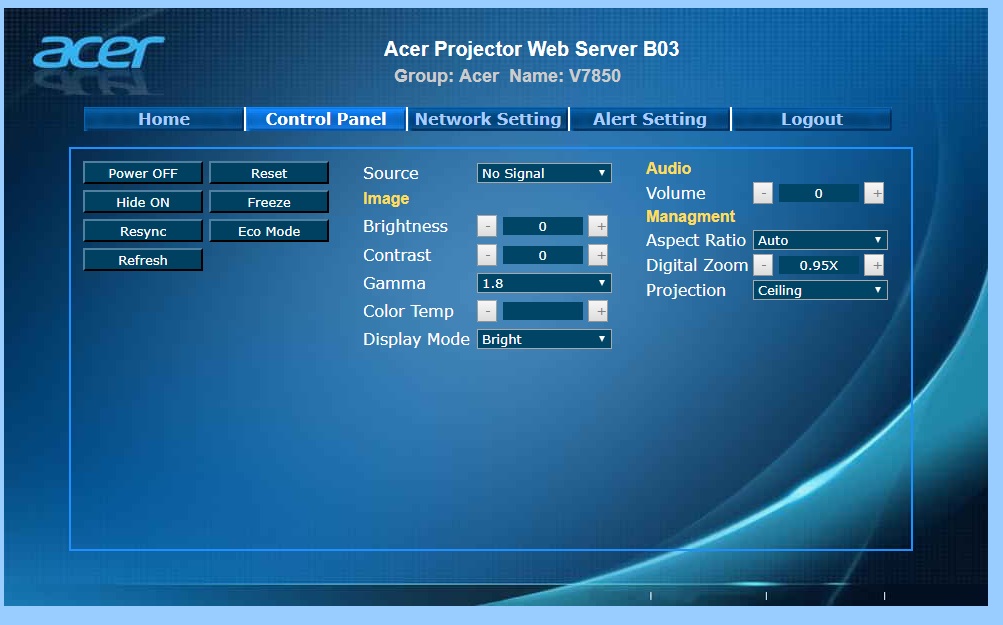Click the Digital Zoom 0.95X field

pos(818,265)
